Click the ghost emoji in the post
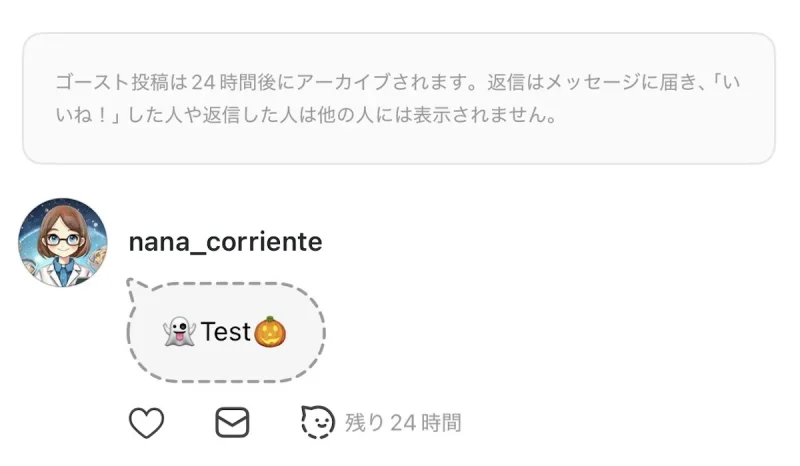 179,332
